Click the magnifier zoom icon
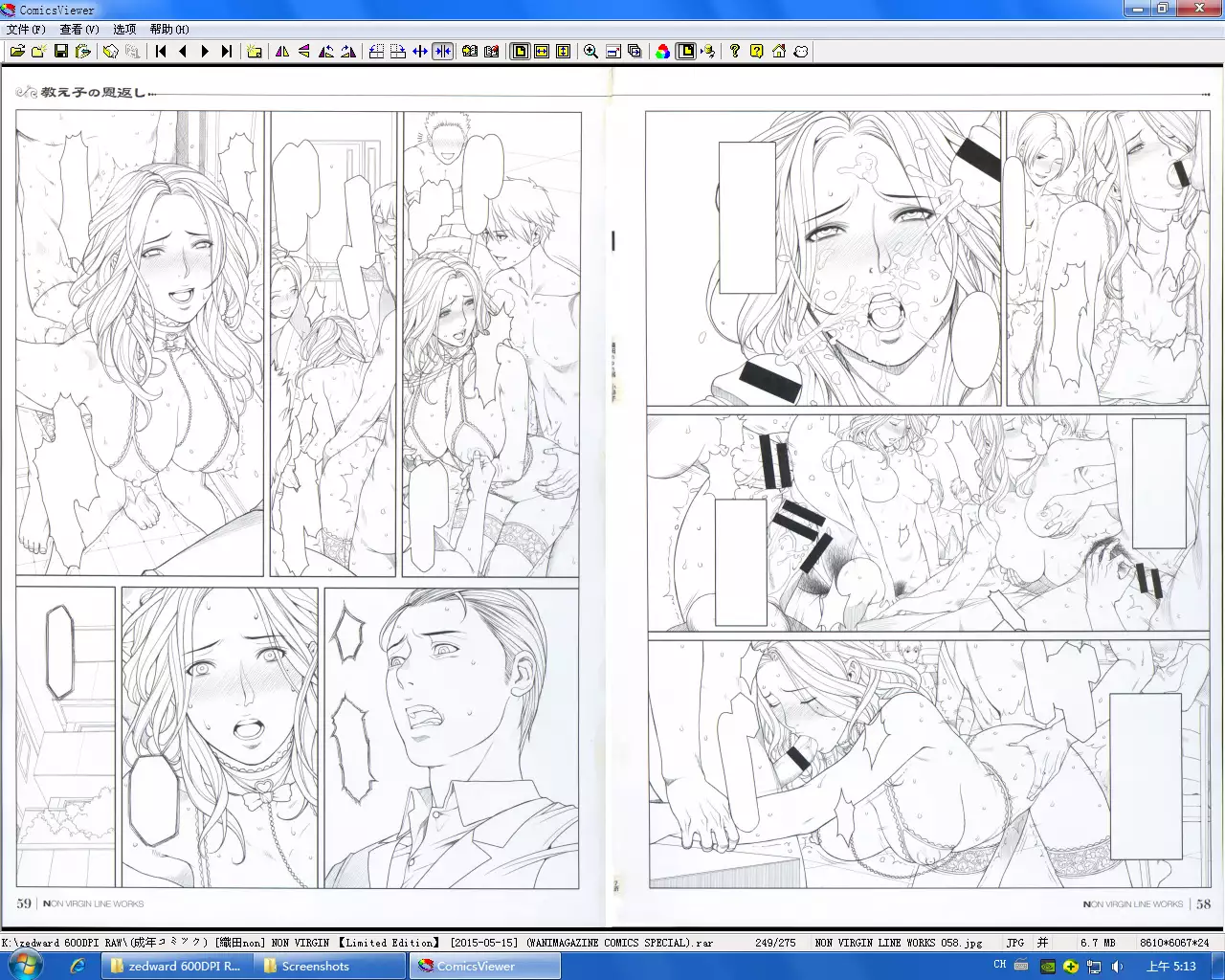This screenshot has height=980, width=1225. coord(590,52)
